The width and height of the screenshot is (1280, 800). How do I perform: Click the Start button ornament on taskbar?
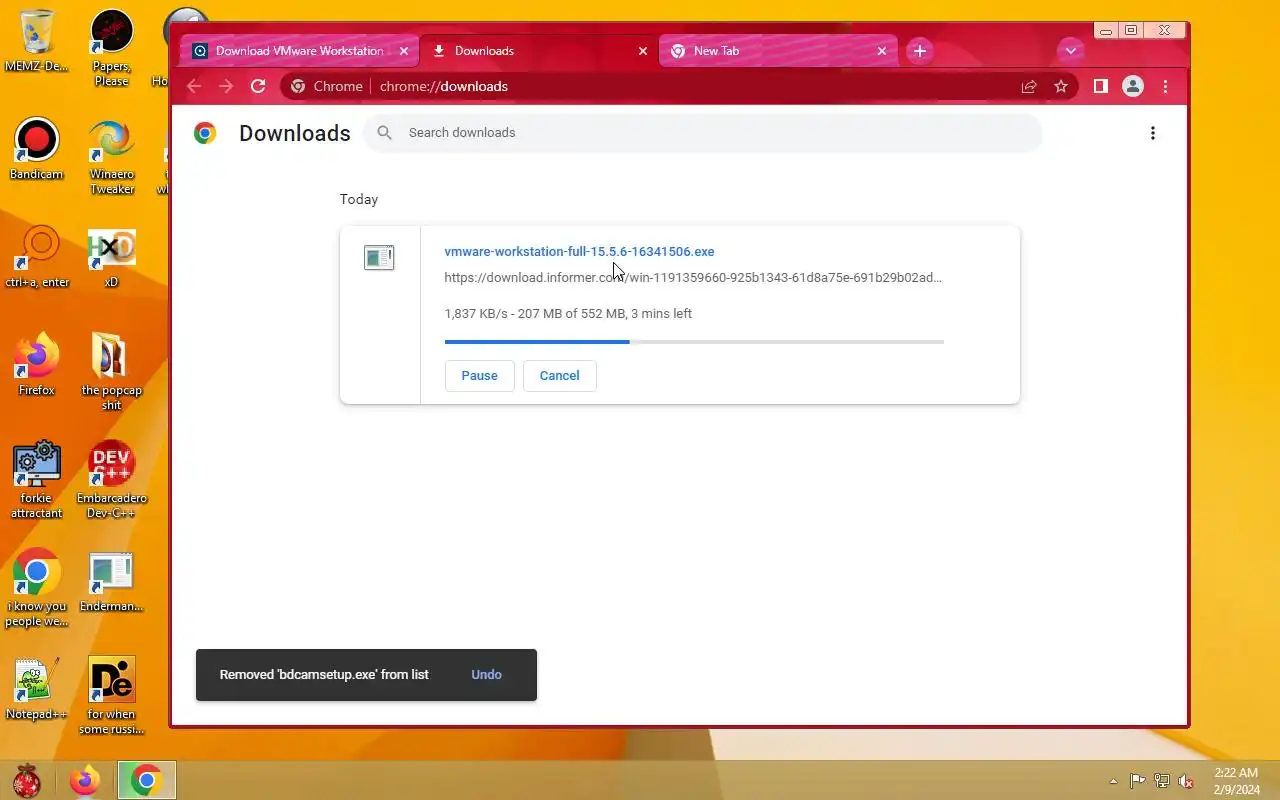pos(26,781)
